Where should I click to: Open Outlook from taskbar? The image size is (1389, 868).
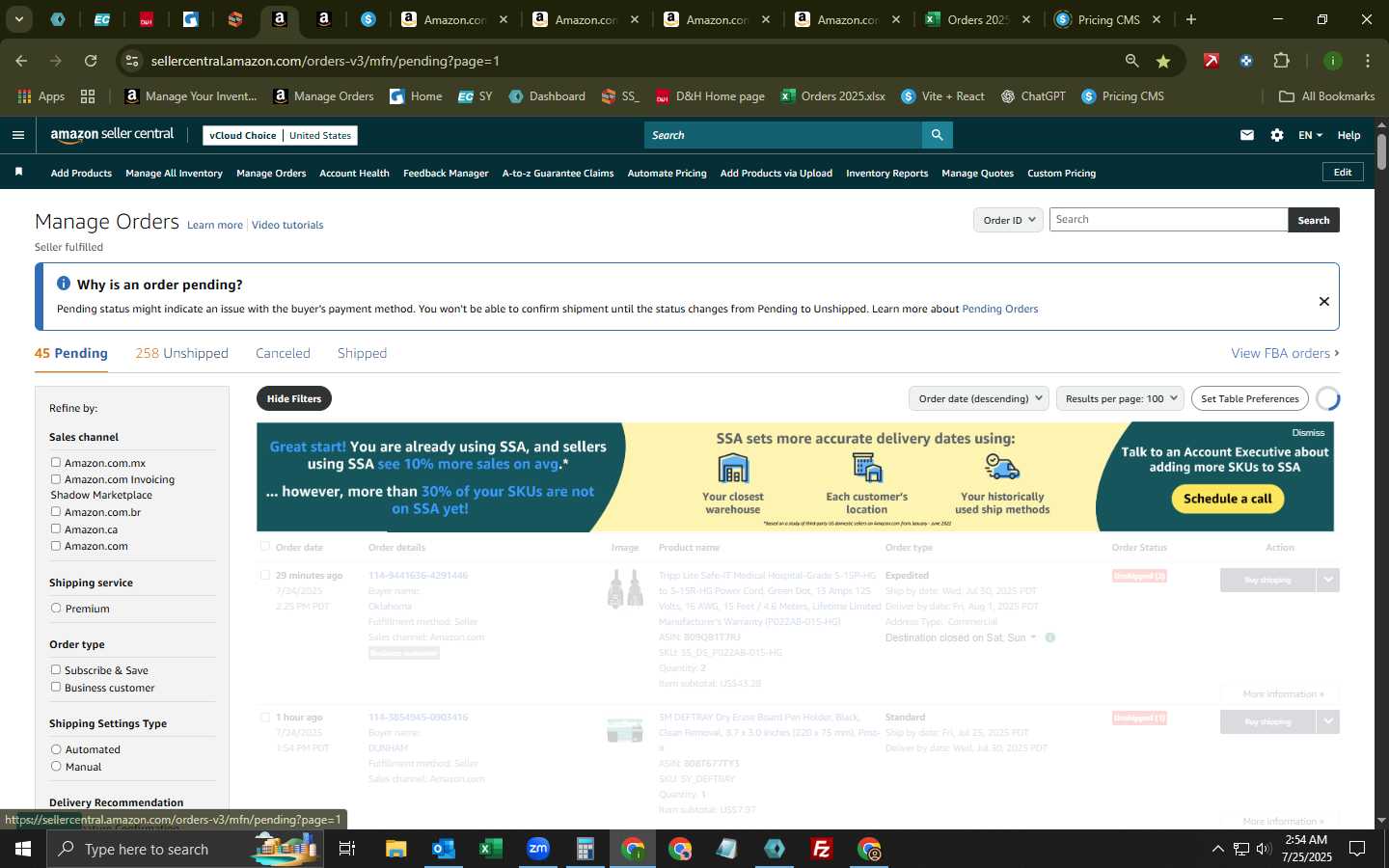444,849
